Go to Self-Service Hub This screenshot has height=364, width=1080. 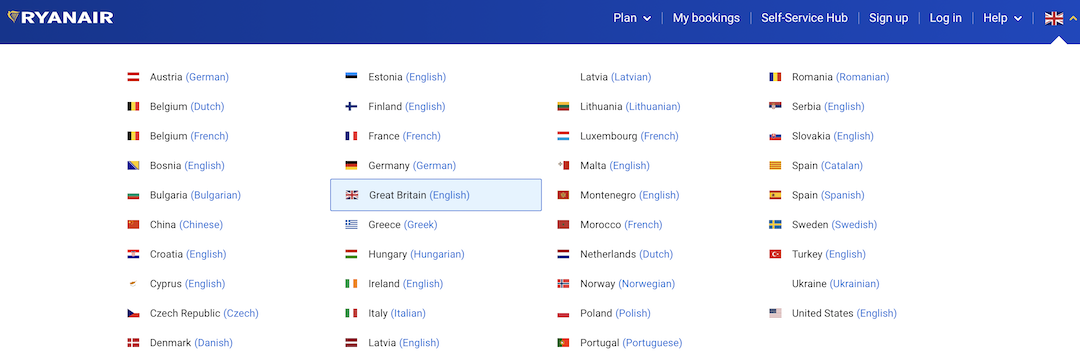pos(804,18)
